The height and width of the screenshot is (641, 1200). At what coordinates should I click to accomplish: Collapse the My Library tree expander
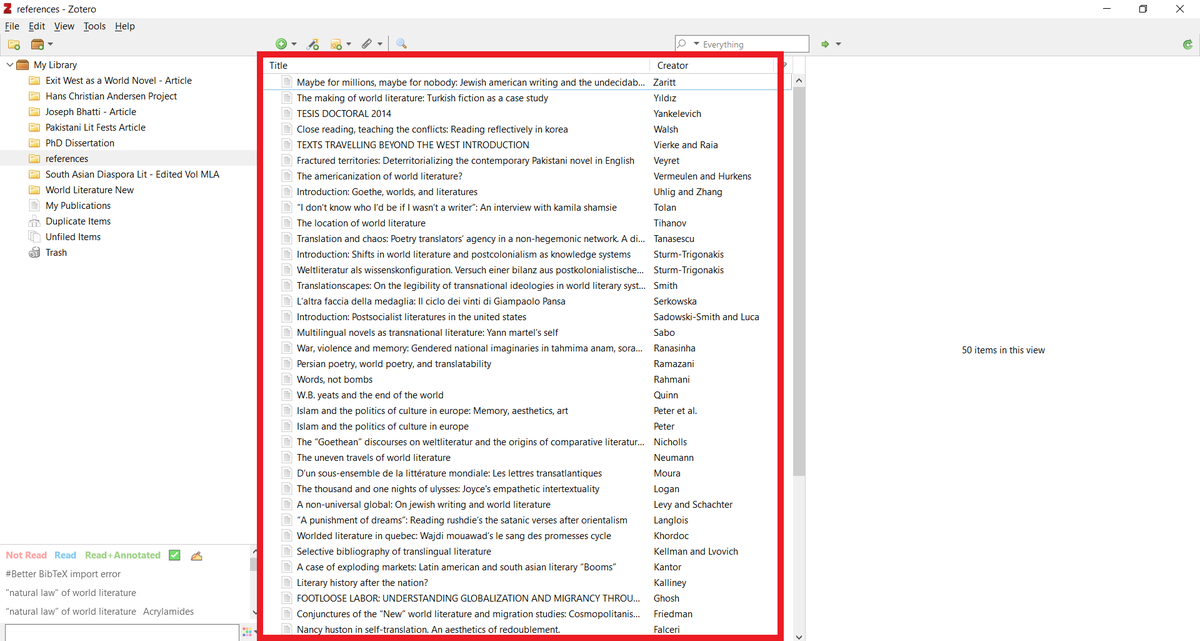10,65
